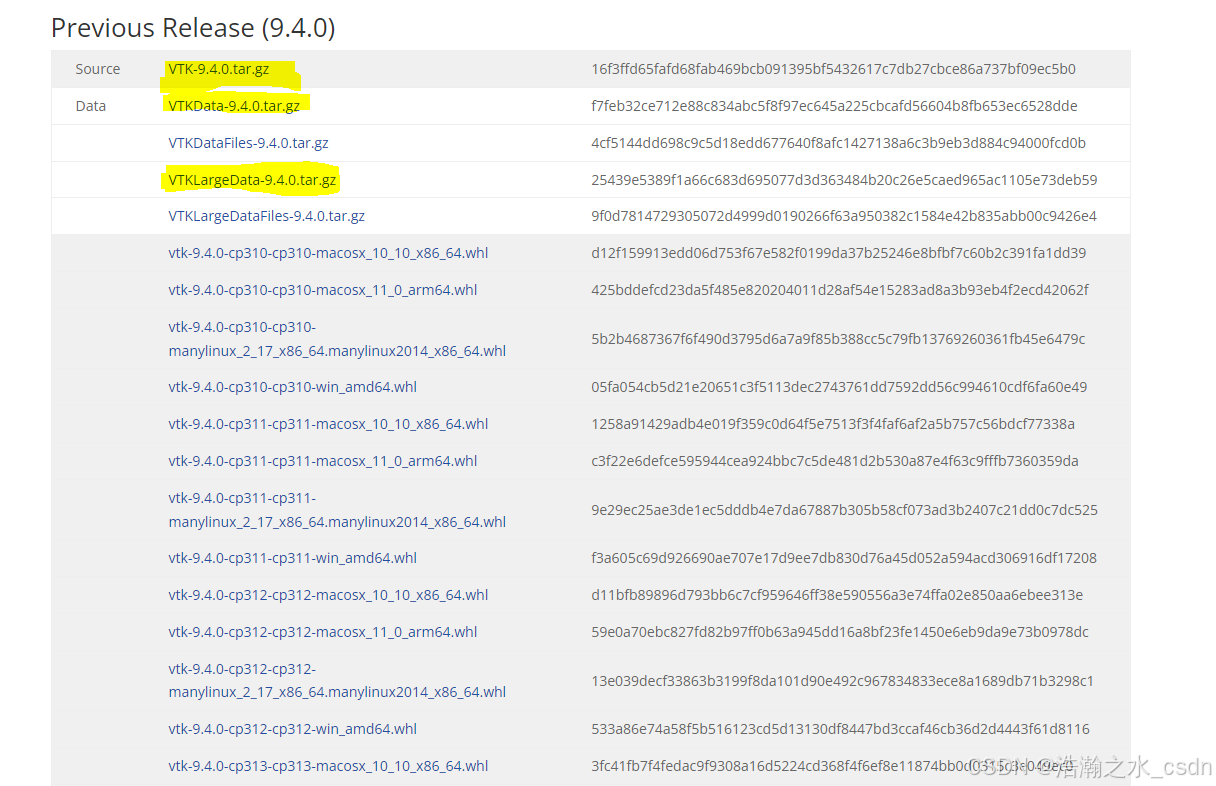Download cp311 macosx_11_0_arm64 wheel
This screenshot has width=1216, height=786.
tap(323, 461)
